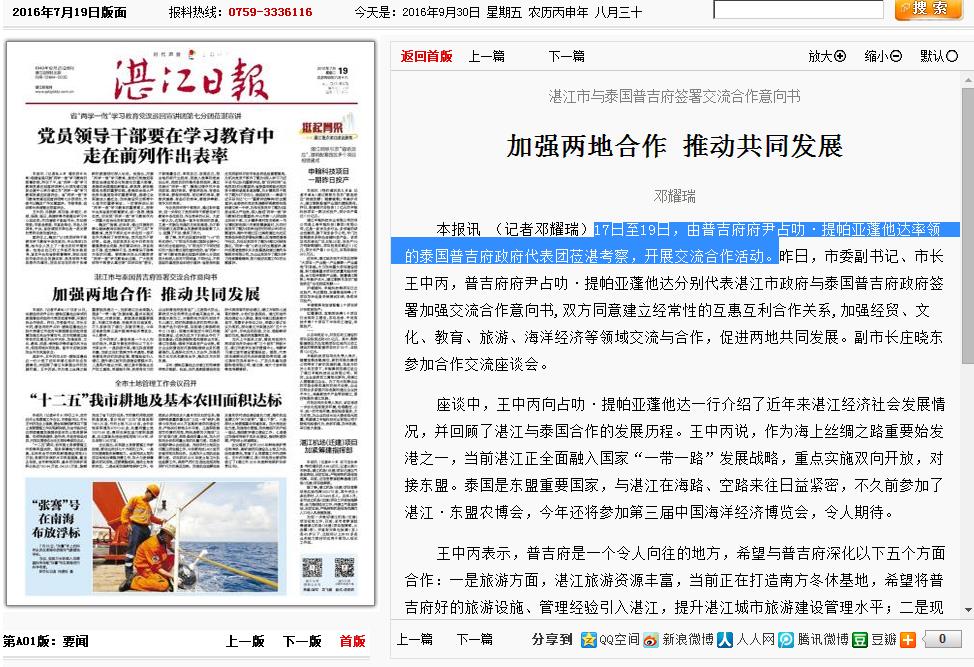Click the orange 搜索 search button

click(x=928, y=9)
